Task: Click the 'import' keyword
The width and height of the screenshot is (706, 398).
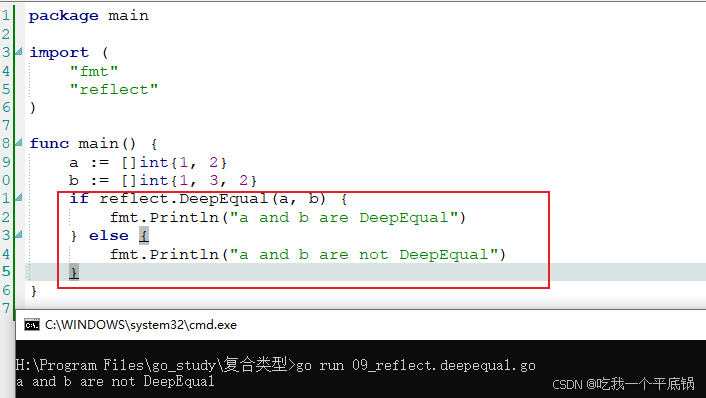Action: (x=59, y=53)
